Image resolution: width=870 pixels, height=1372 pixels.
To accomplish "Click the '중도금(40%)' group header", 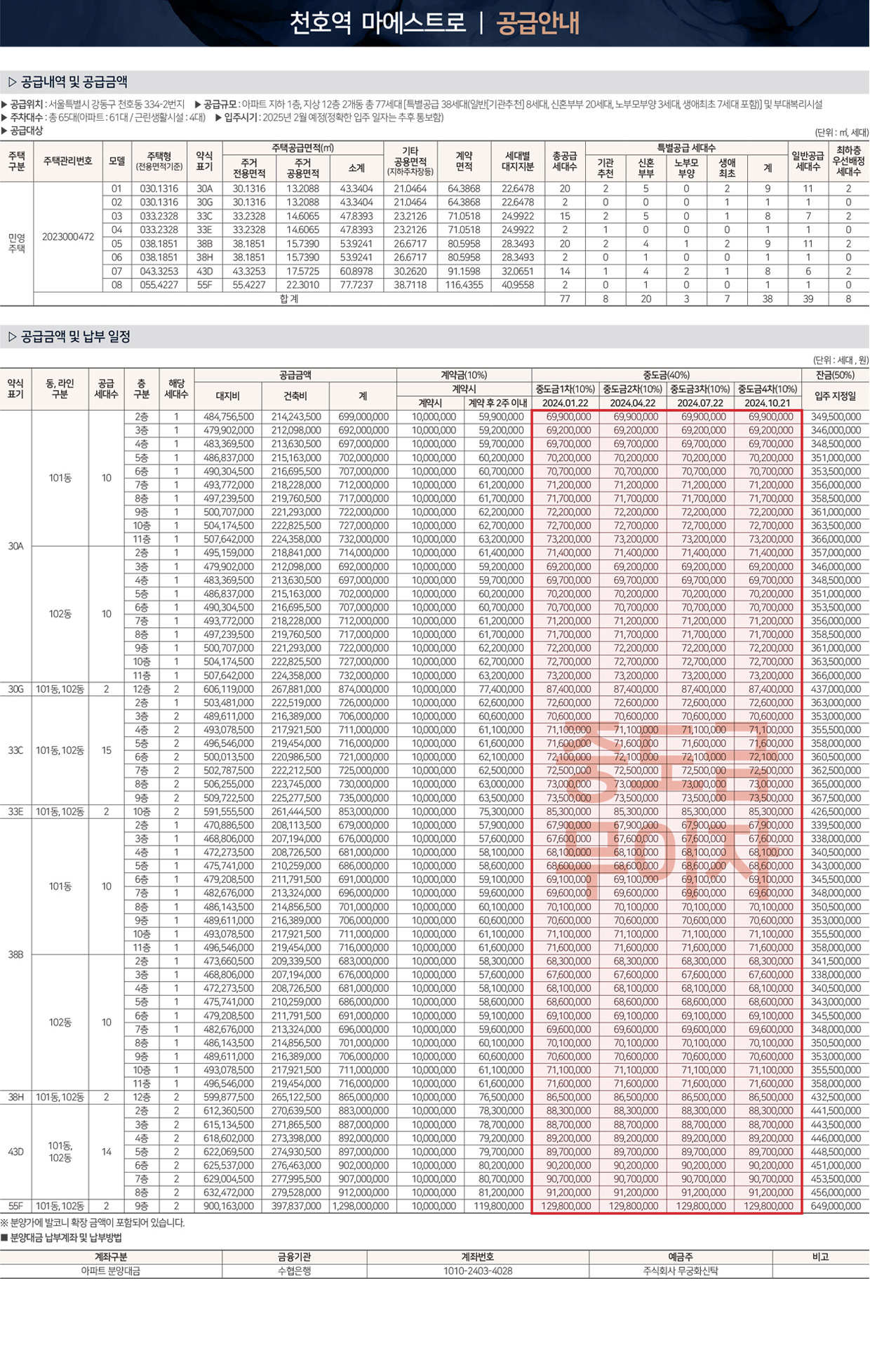I will click(x=667, y=375).
